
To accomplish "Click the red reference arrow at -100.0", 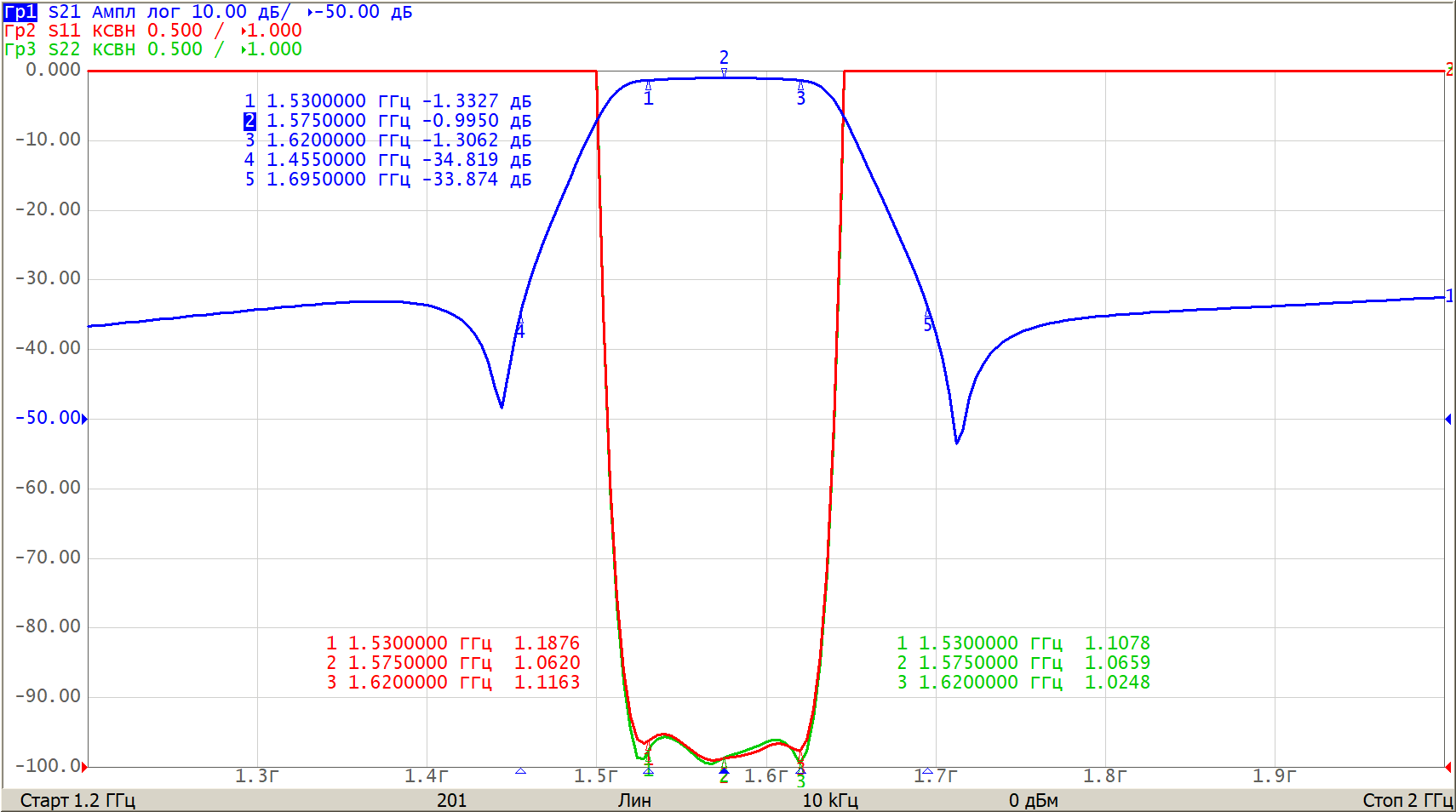I will (x=84, y=767).
